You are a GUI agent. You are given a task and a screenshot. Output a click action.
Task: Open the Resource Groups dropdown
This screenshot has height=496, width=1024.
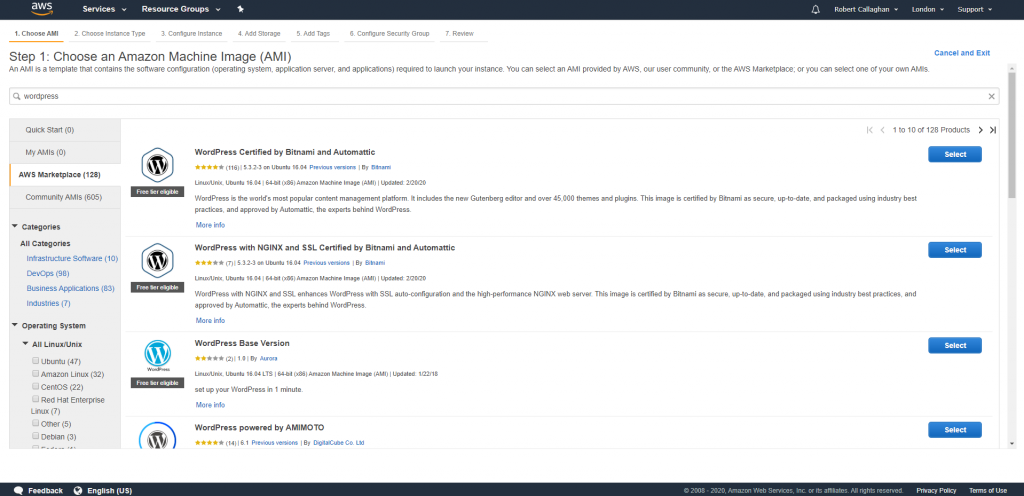coord(181,10)
